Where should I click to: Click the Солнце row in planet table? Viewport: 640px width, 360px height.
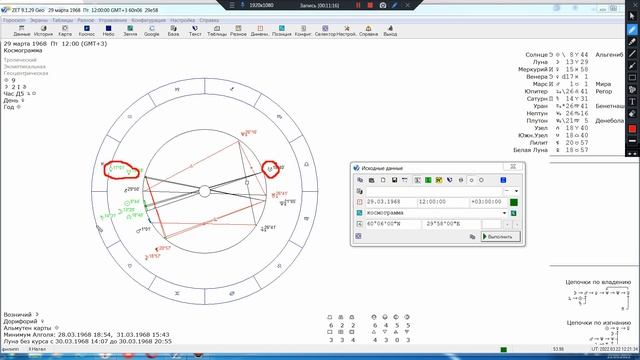point(574,54)
